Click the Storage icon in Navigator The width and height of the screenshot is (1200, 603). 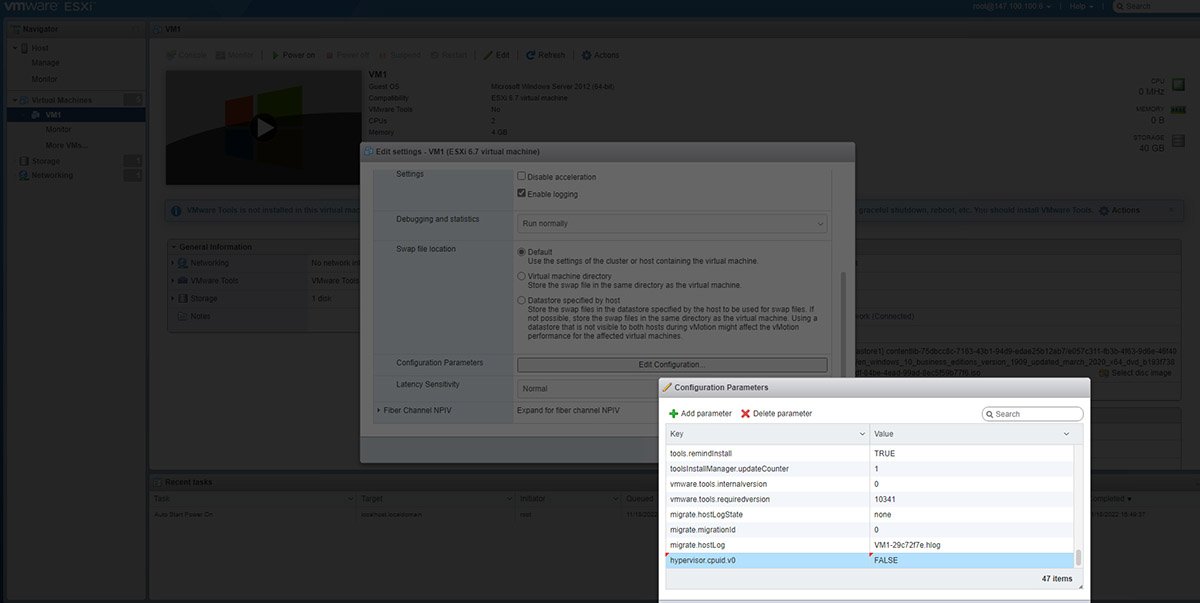click(24, 161)
